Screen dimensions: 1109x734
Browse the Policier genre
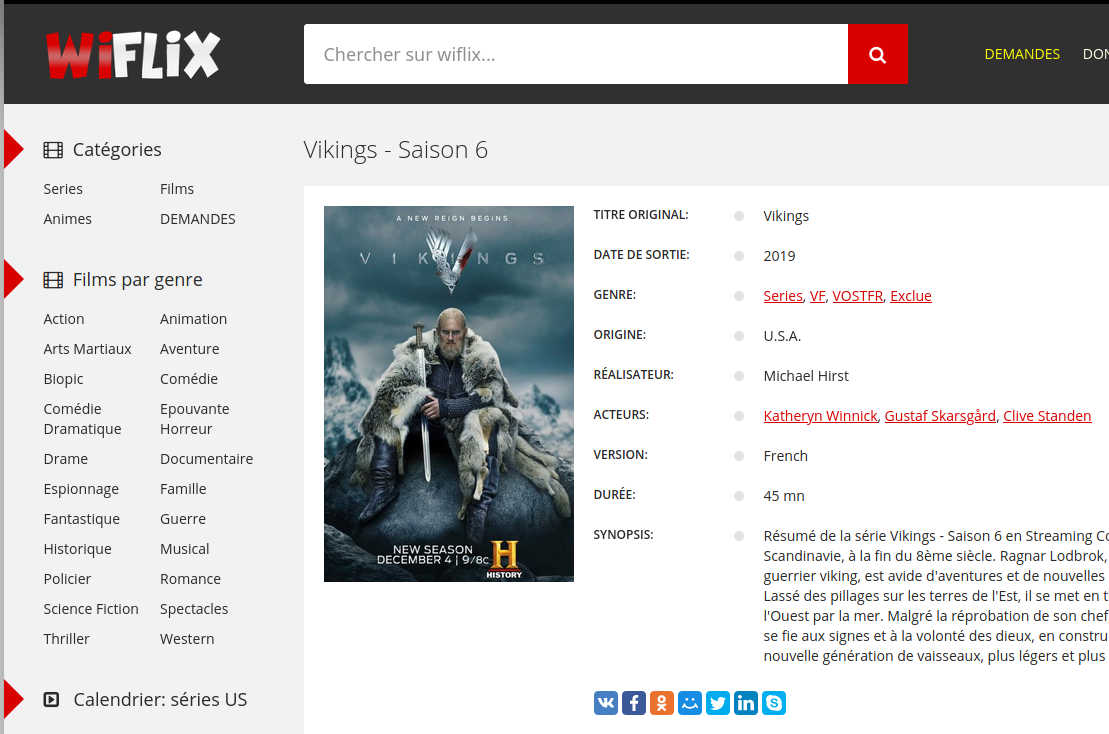click(x=67, y=579)
